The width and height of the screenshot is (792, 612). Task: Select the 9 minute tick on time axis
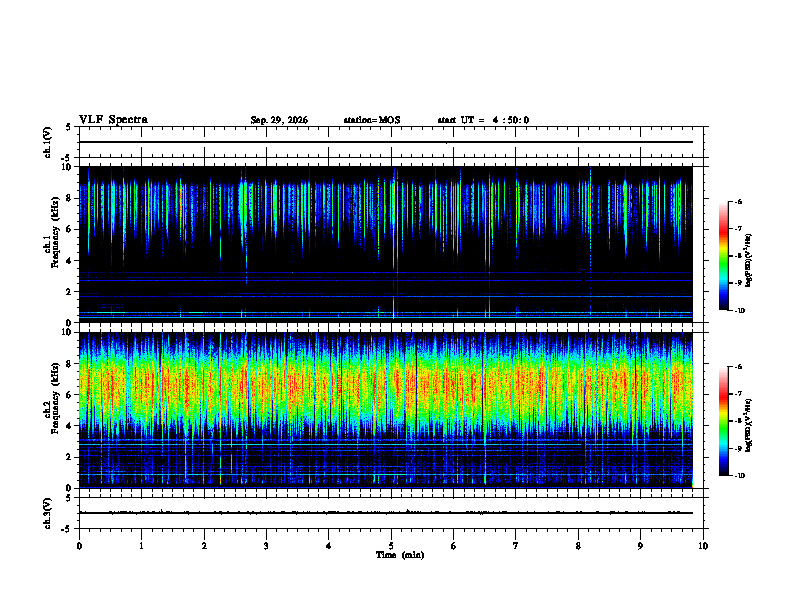[x=640, y=546]
